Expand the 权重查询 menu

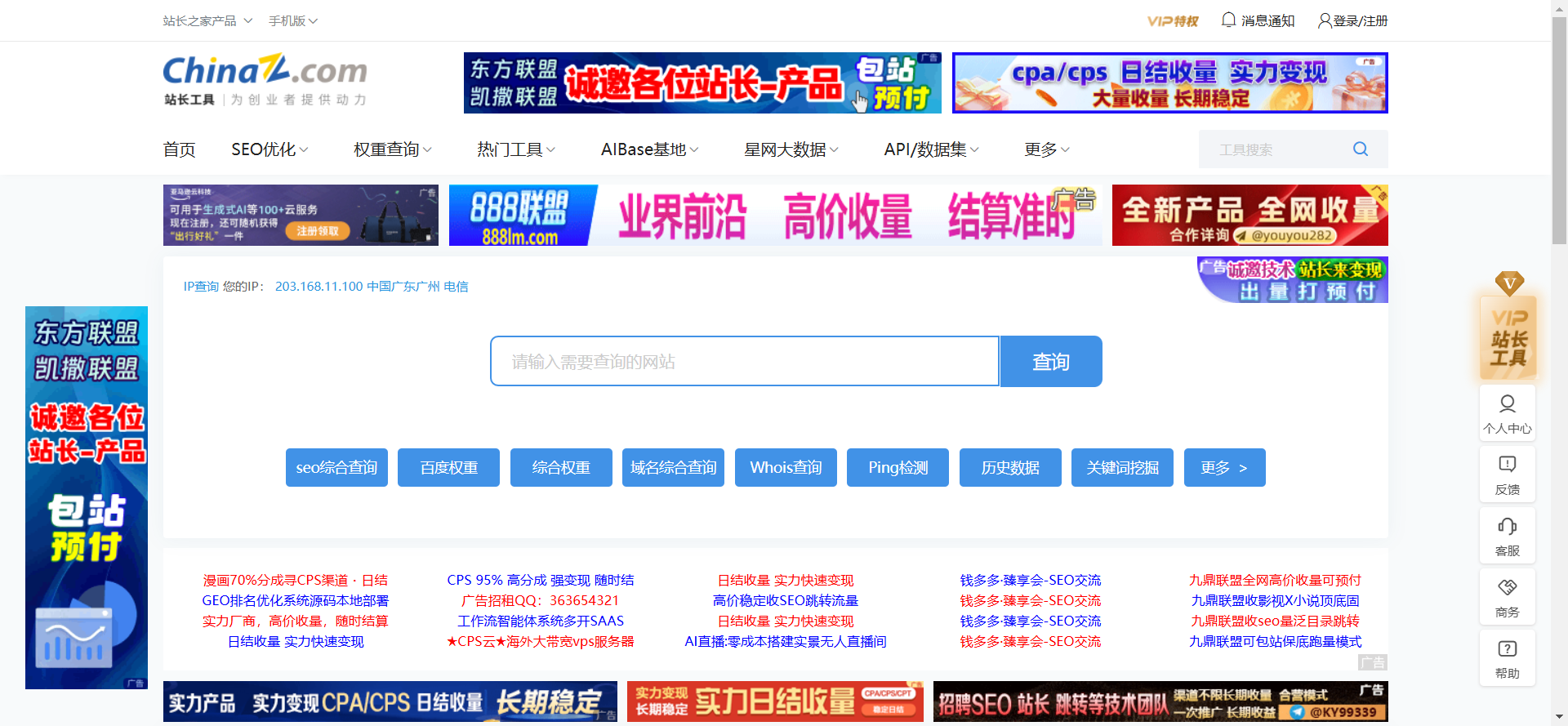(x=393, y=149)
